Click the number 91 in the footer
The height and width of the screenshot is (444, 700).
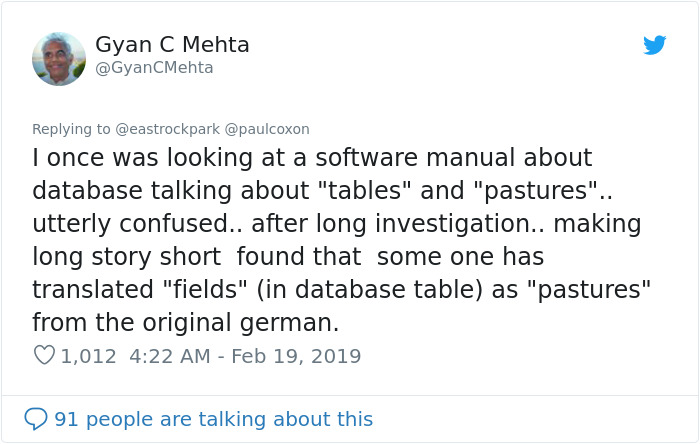tap(66, 419)
